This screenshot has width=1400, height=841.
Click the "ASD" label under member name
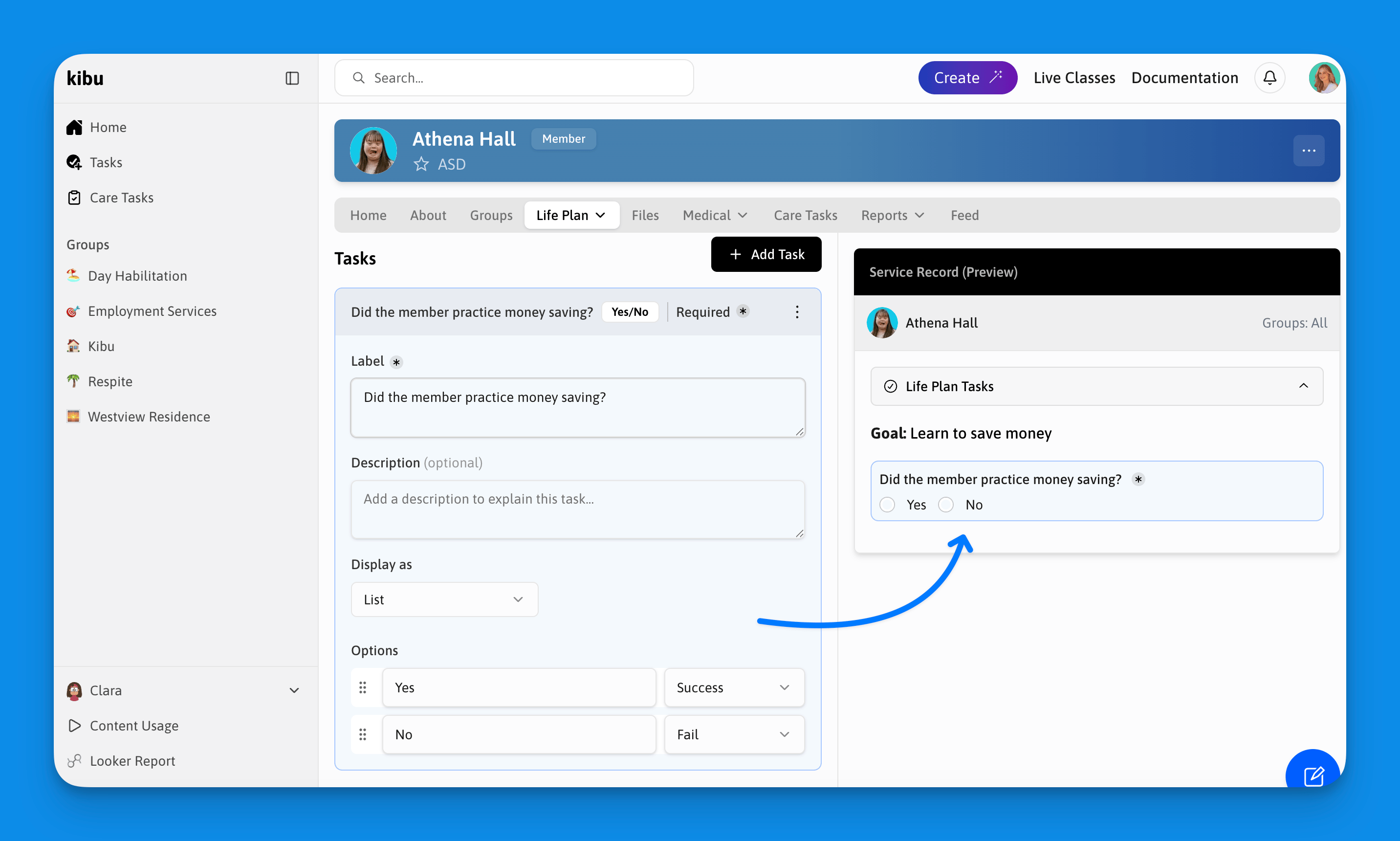coord(452,164)
